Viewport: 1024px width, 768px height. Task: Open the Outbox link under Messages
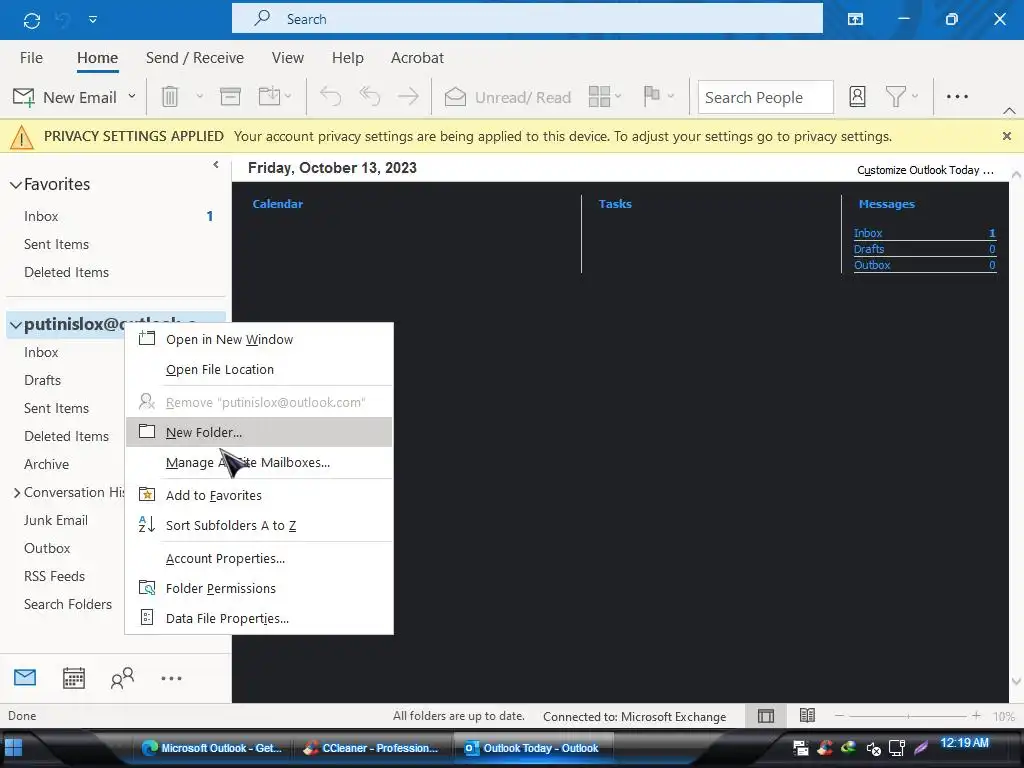point(872,265)
